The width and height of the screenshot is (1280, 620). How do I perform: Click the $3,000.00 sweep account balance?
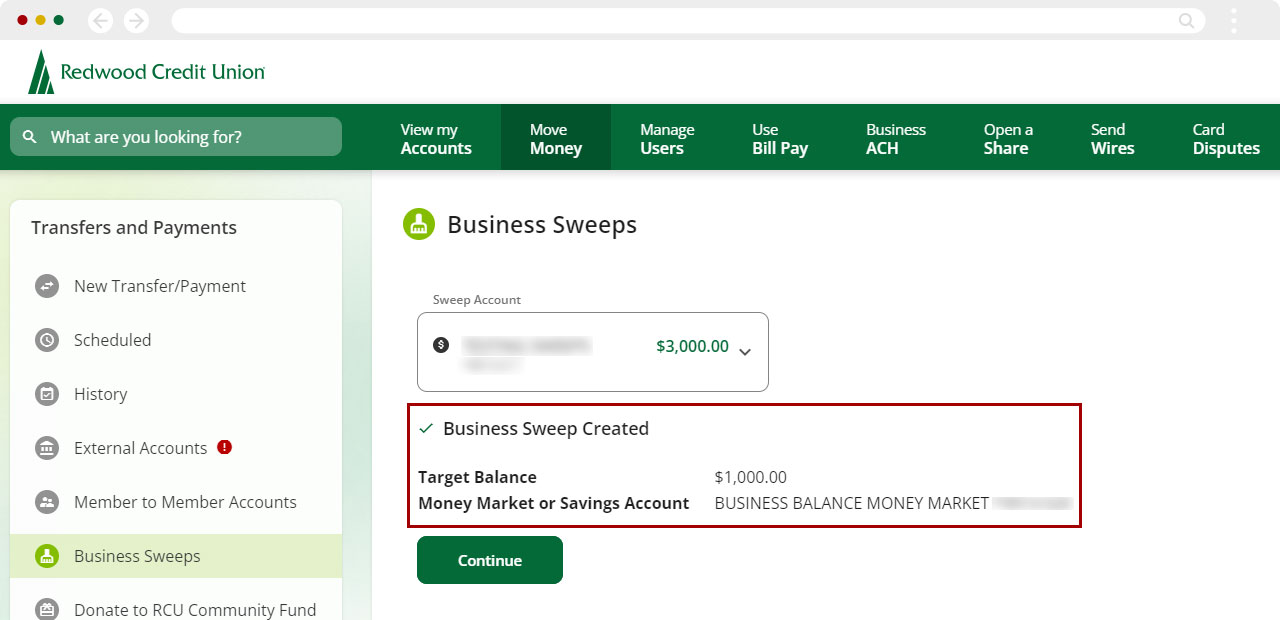point(692,346)
